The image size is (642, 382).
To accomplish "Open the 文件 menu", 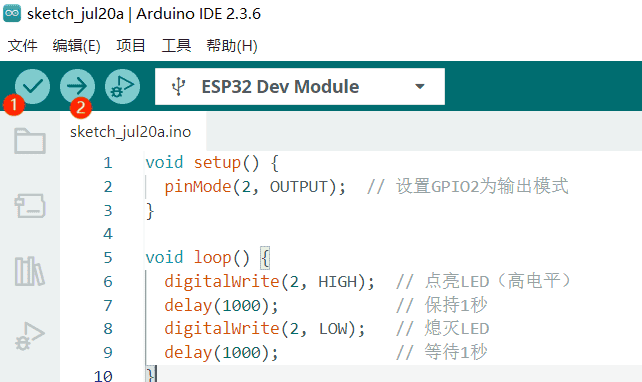I will [23, 45].
